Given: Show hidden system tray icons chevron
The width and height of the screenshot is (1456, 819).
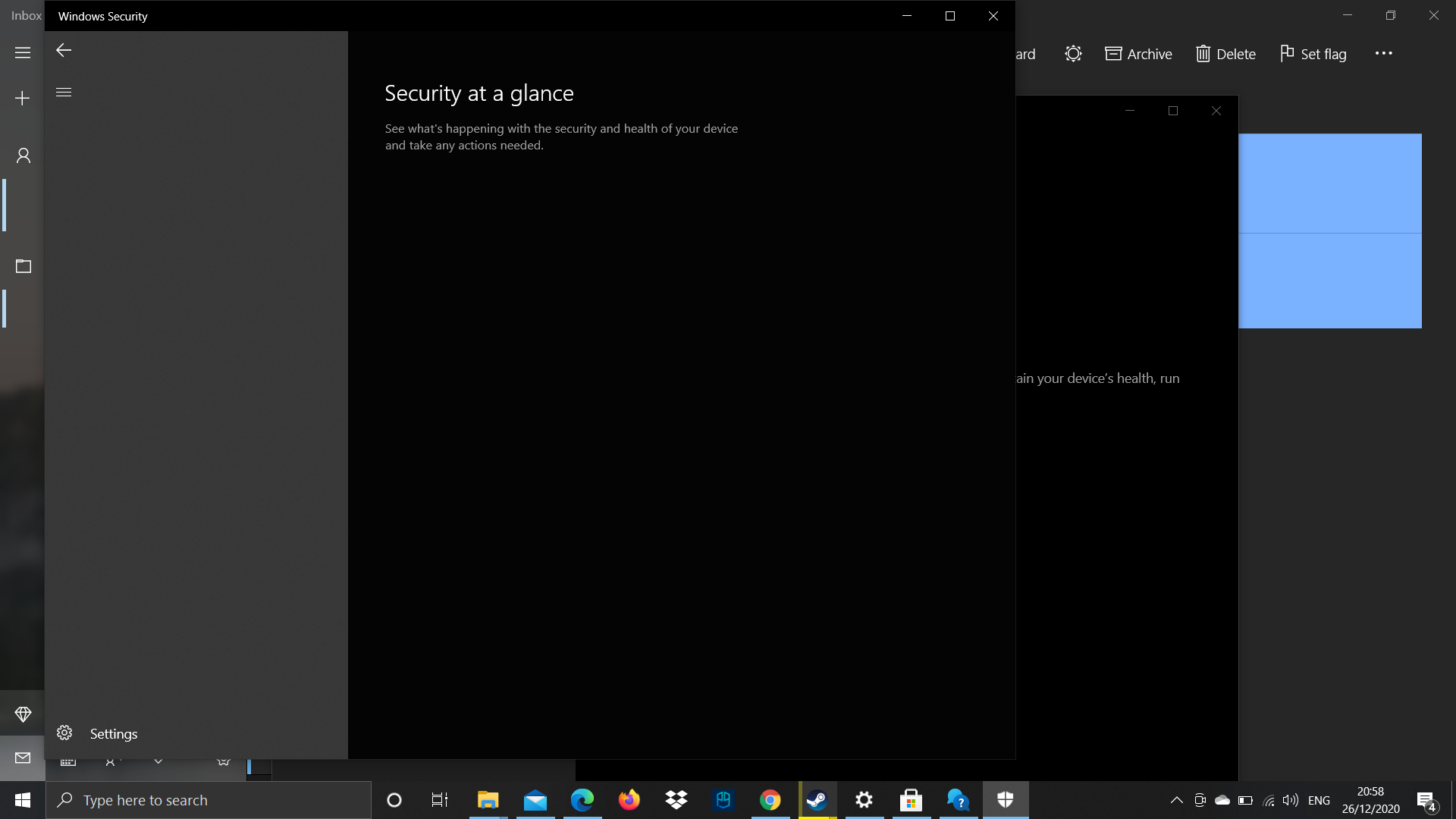Looking at the screenshot, I should (x=1177, y=800).
